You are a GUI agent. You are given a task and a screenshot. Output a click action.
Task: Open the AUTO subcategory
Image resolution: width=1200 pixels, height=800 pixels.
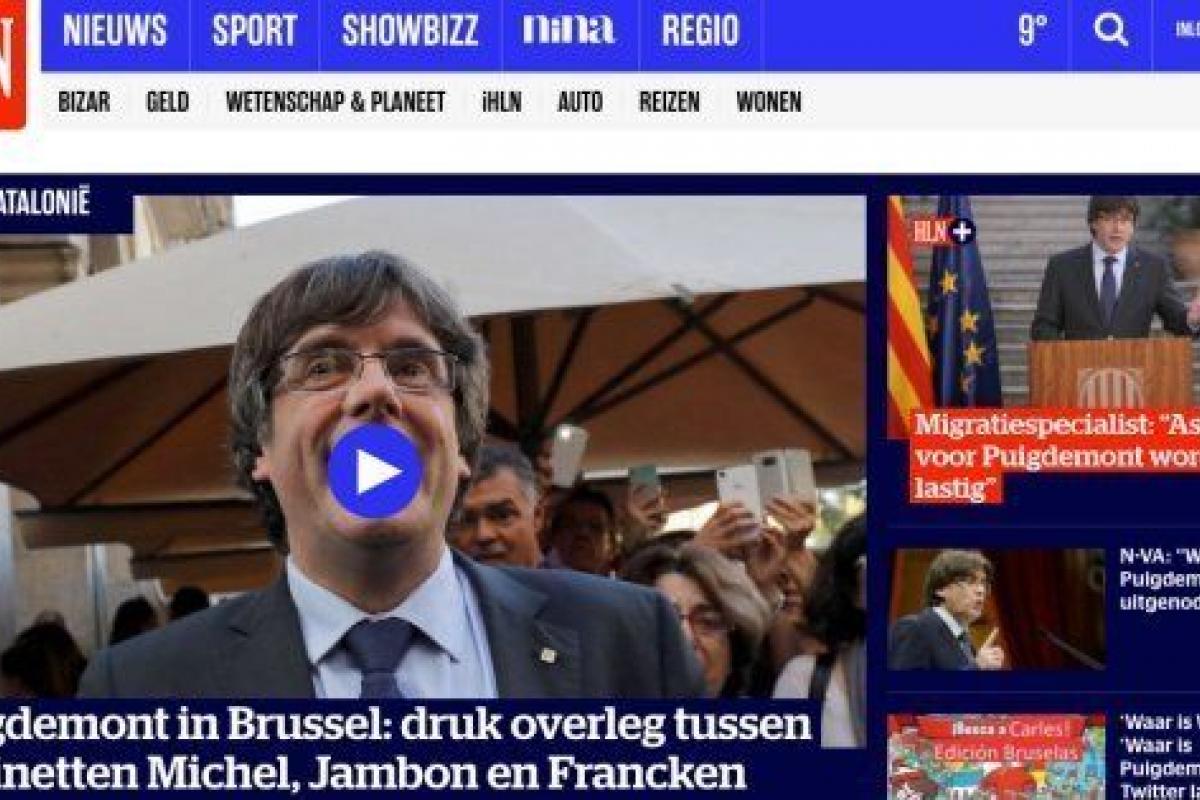point(580,101)
